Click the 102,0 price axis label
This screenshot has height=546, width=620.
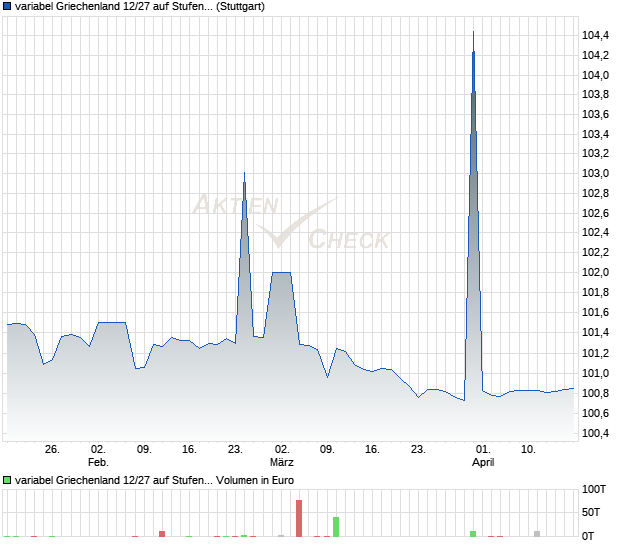pos(595,272)
